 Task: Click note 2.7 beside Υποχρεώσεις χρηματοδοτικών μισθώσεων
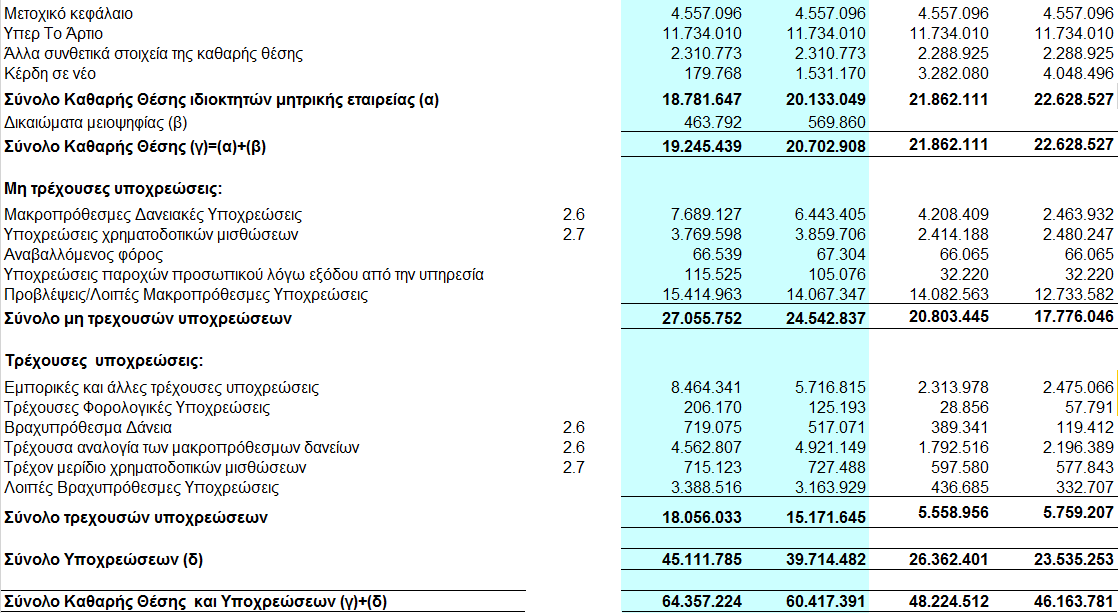573,235
